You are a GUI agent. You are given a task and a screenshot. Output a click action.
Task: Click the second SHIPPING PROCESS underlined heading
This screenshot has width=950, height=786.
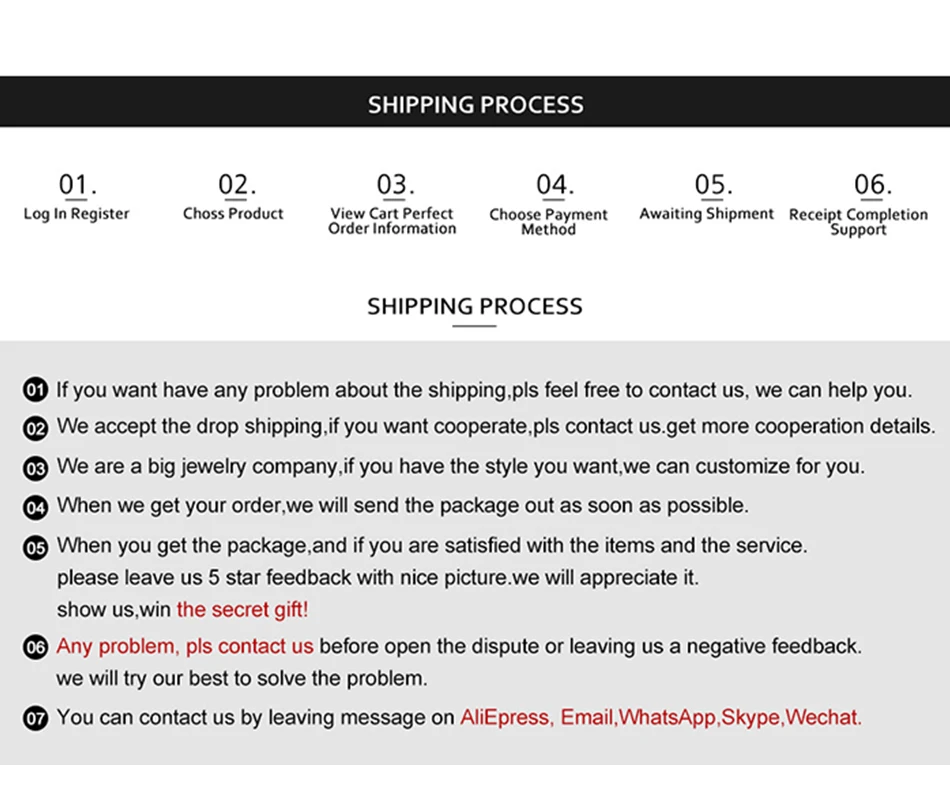474,309
